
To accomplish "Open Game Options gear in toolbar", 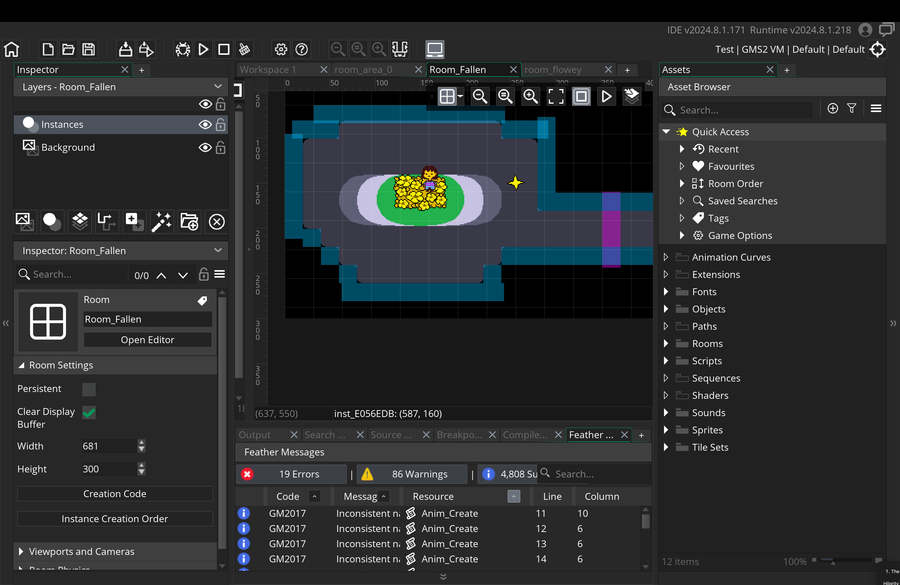I will coord(281,49).
